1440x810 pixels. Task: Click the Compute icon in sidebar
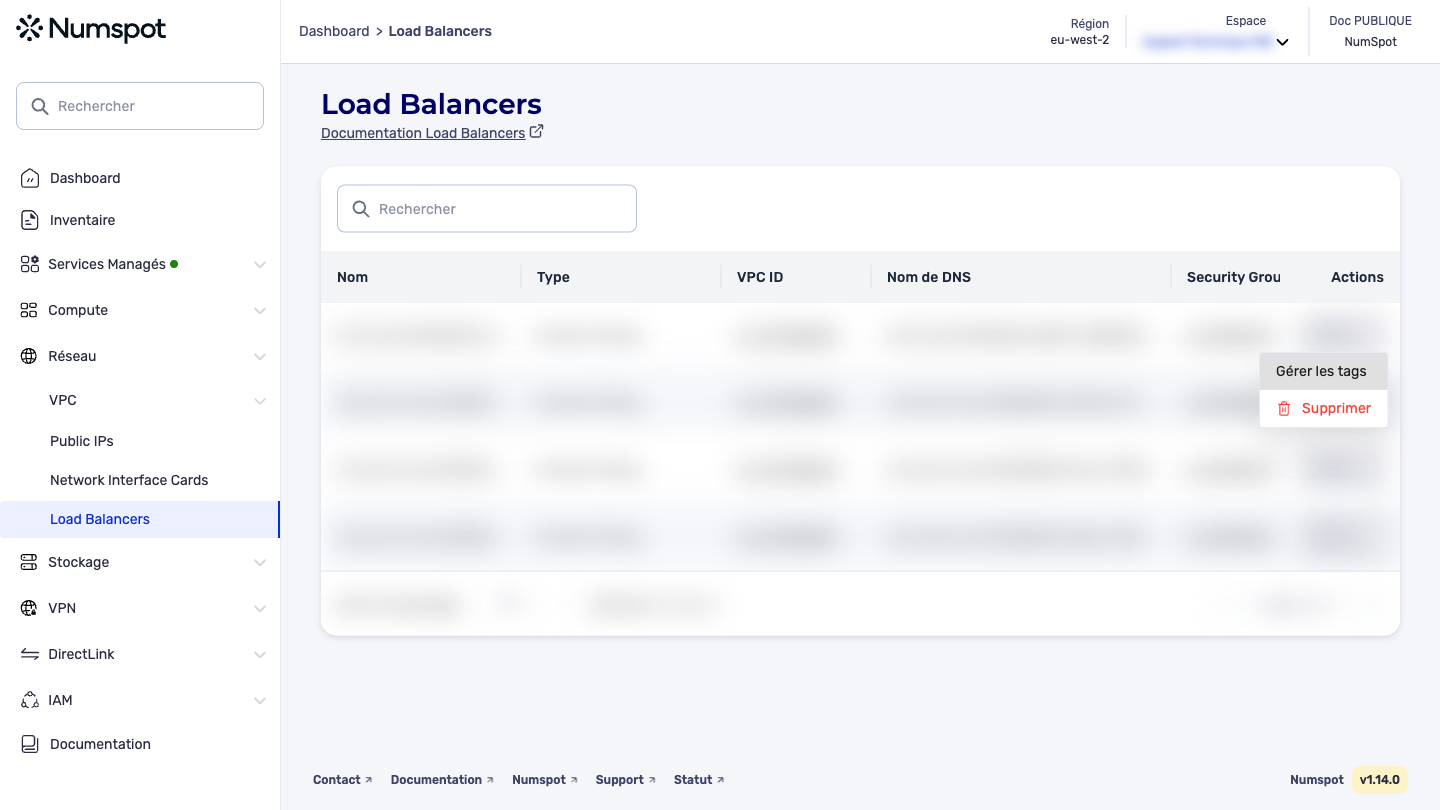point(29,310)
